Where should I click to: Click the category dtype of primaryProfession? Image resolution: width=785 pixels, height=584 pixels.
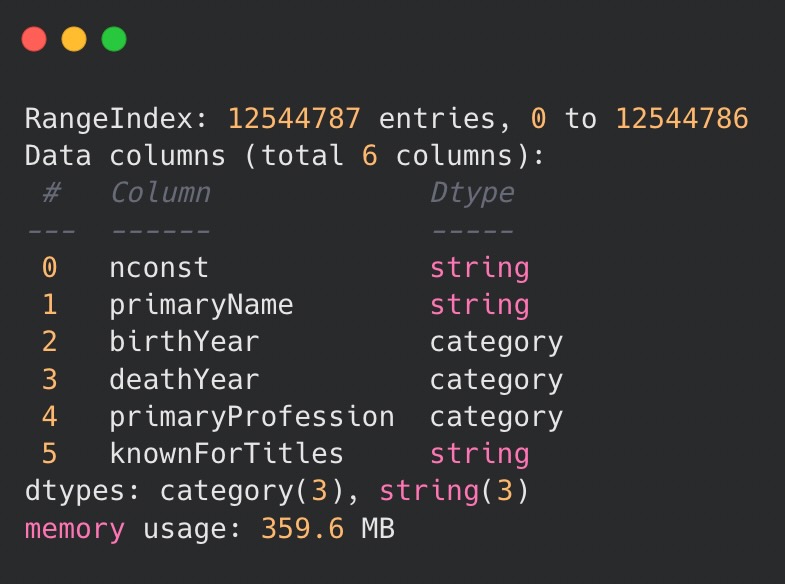497,418
